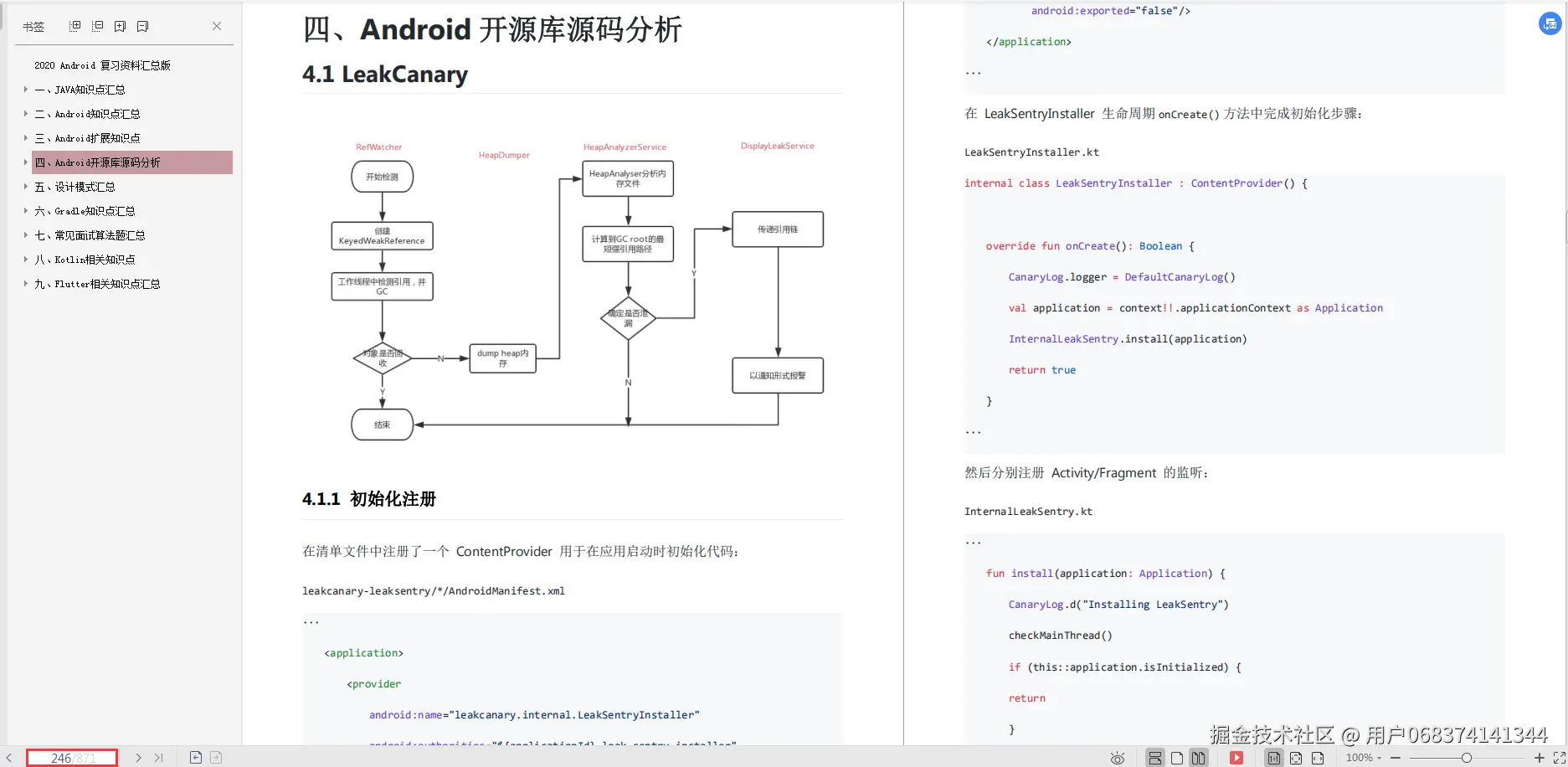Image resolution: width=1568 pixels, height=767 pixels.
Task: Select the 三、Android扩展知识点 bookmark entry
Action: [x=87, y=138]
